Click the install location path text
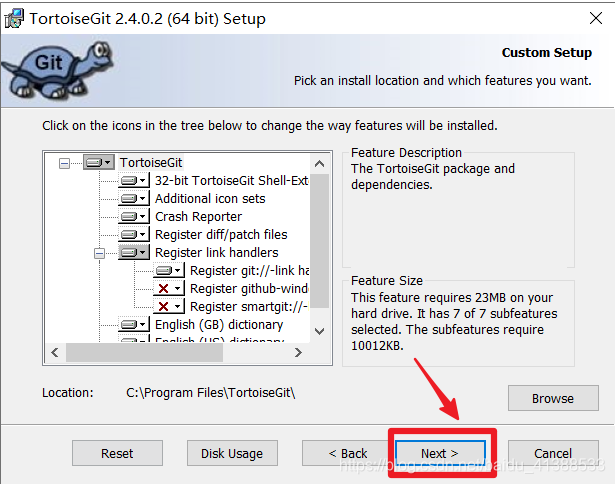The height and width of the screenshot is (484, 615). click(211, 393)
